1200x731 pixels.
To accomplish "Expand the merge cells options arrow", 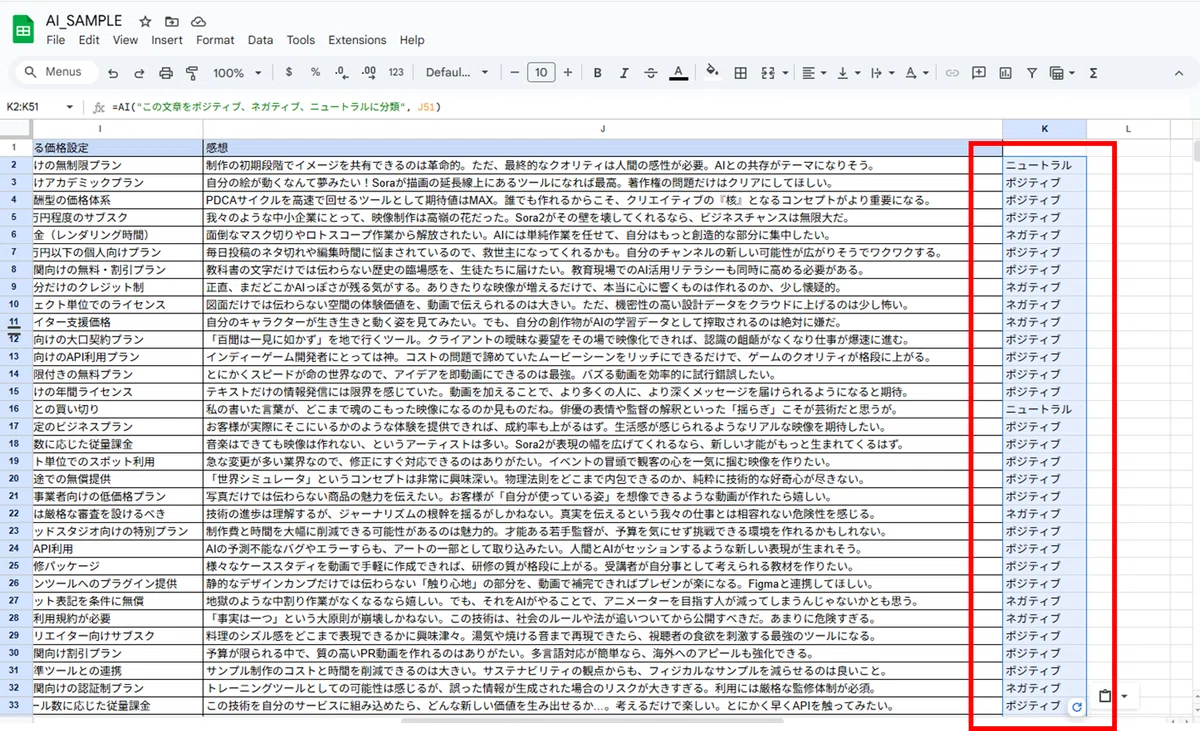I will click(x=786, y=73).
